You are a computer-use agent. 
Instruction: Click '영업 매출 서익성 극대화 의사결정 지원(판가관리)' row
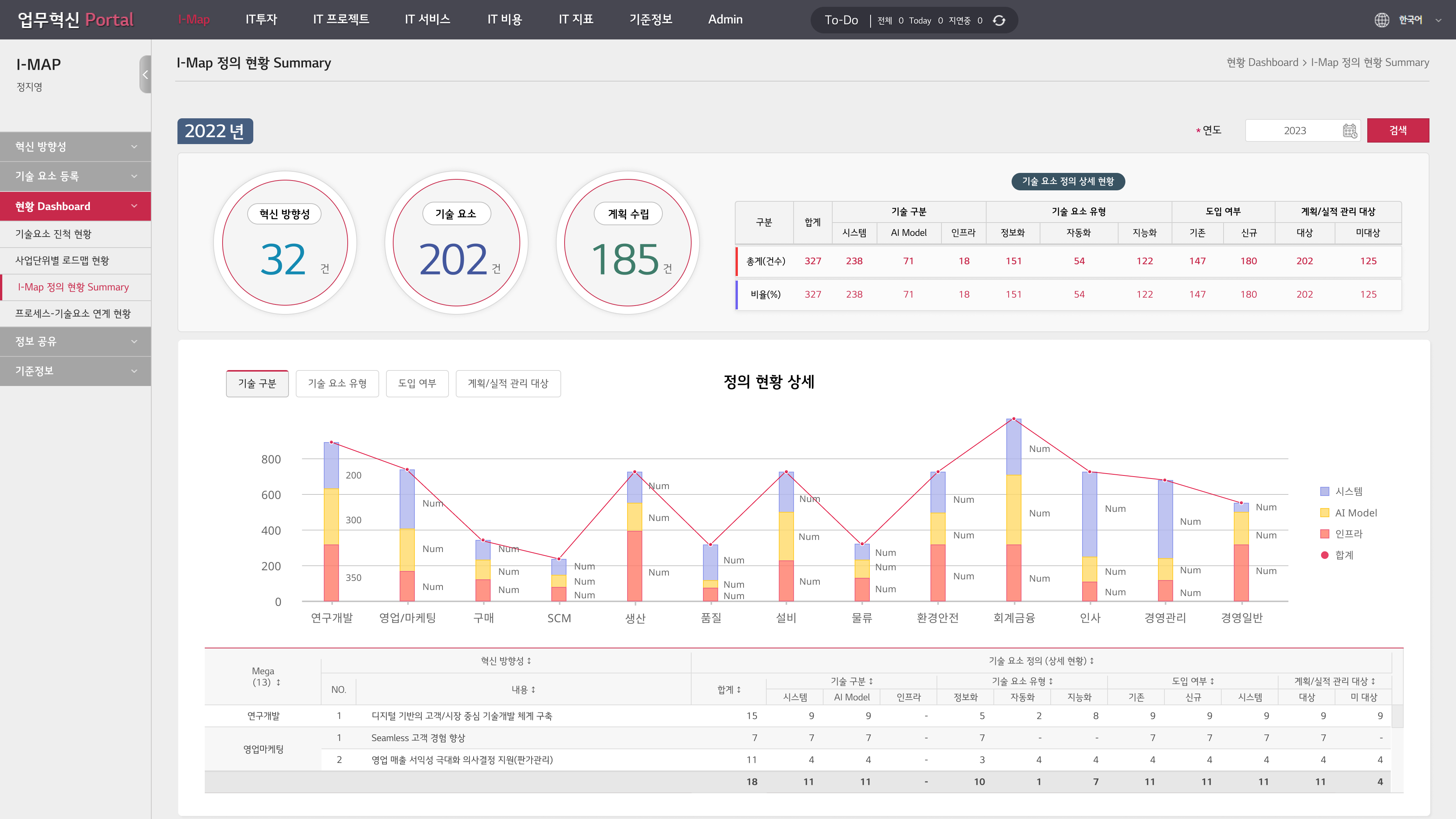click(462, 759)
